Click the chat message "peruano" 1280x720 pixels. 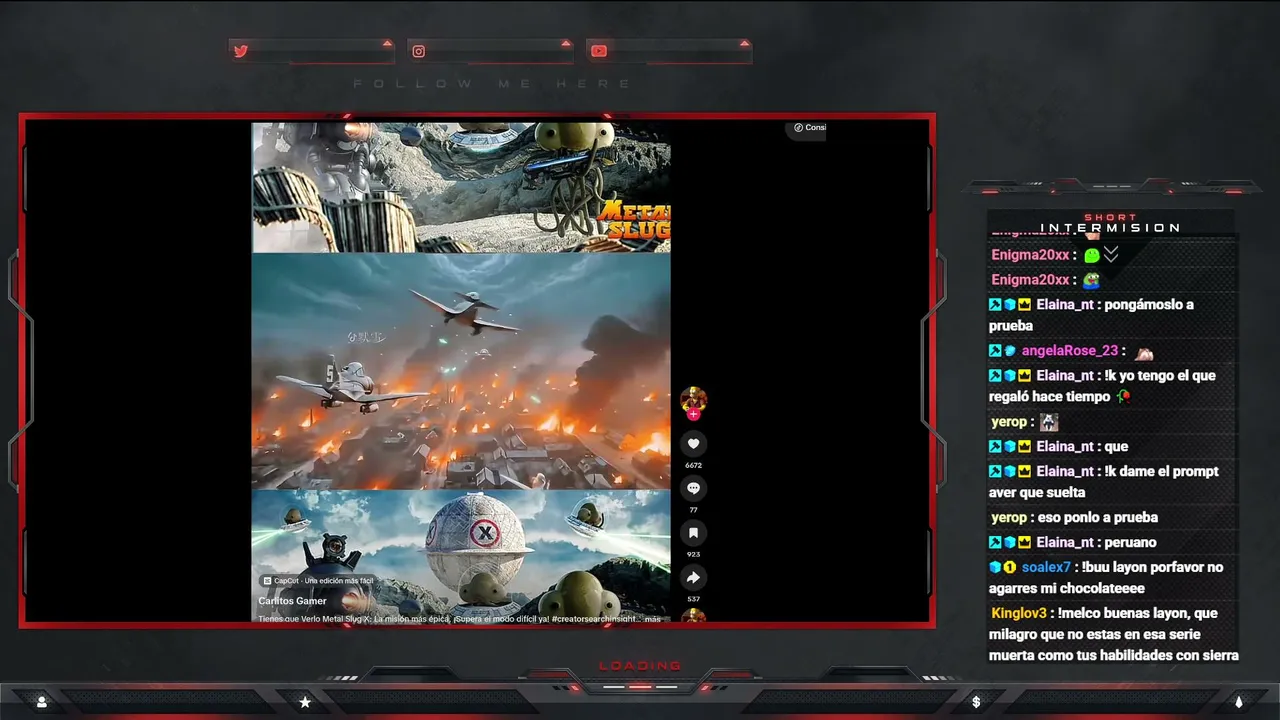1131,542
